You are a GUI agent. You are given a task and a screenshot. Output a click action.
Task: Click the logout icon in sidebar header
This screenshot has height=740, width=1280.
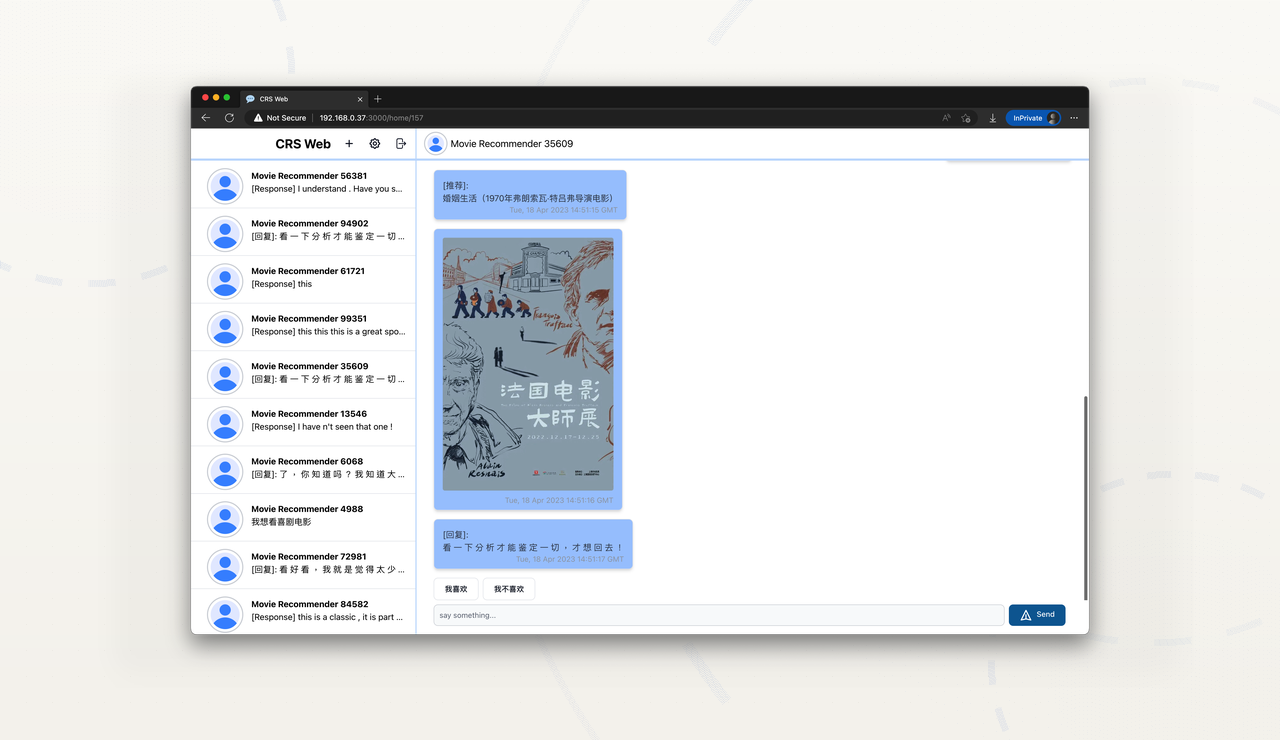tap(401, 144)
